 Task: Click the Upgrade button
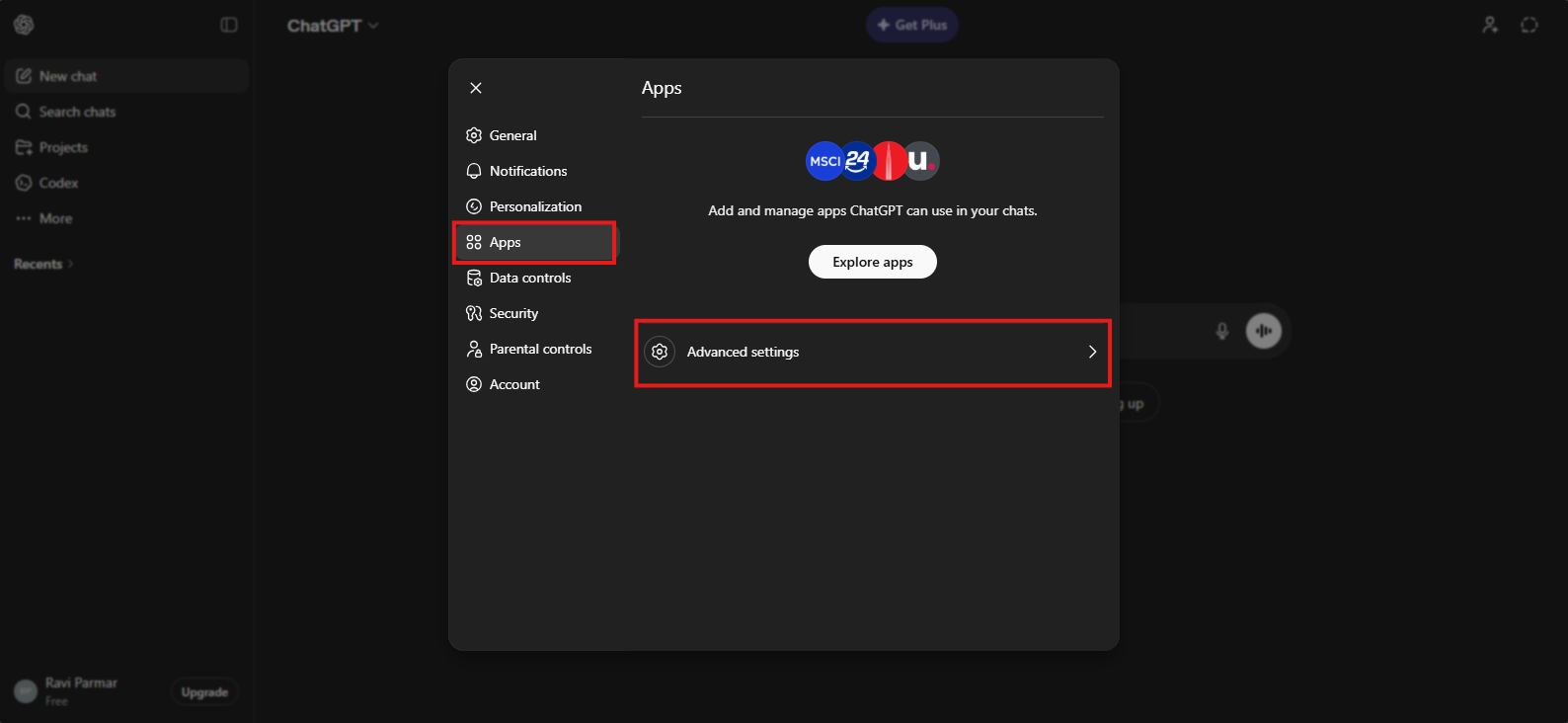coord(204,692)
